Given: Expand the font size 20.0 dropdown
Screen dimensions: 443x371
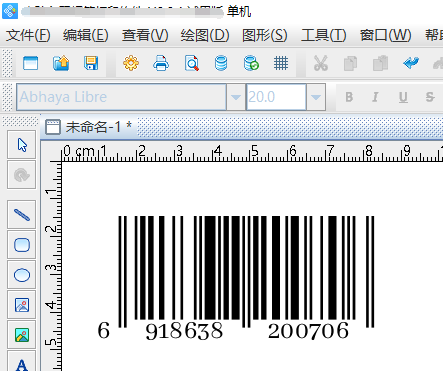Looking at the screenshot, I should (316, 97).
